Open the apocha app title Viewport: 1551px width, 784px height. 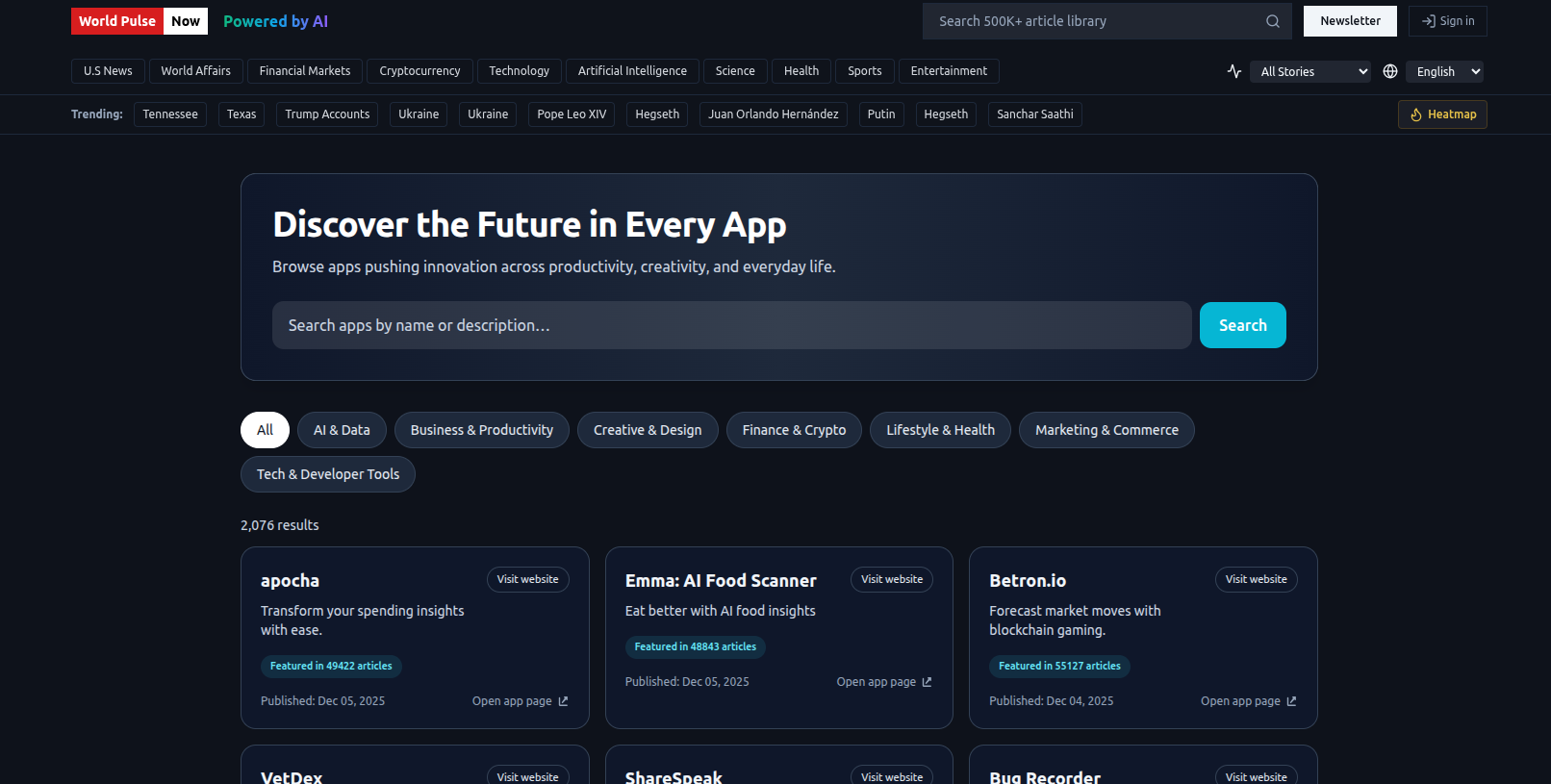(x=290, y=581)
